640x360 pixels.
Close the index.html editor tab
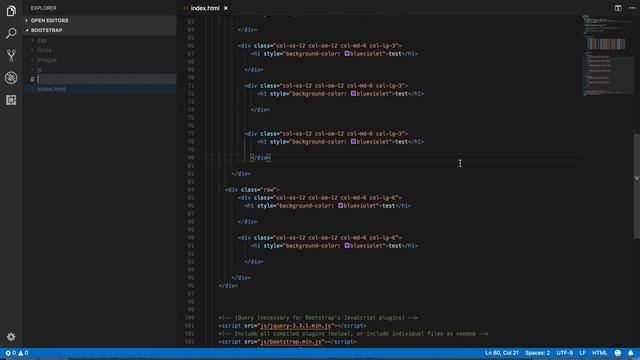tap(226, 8)
